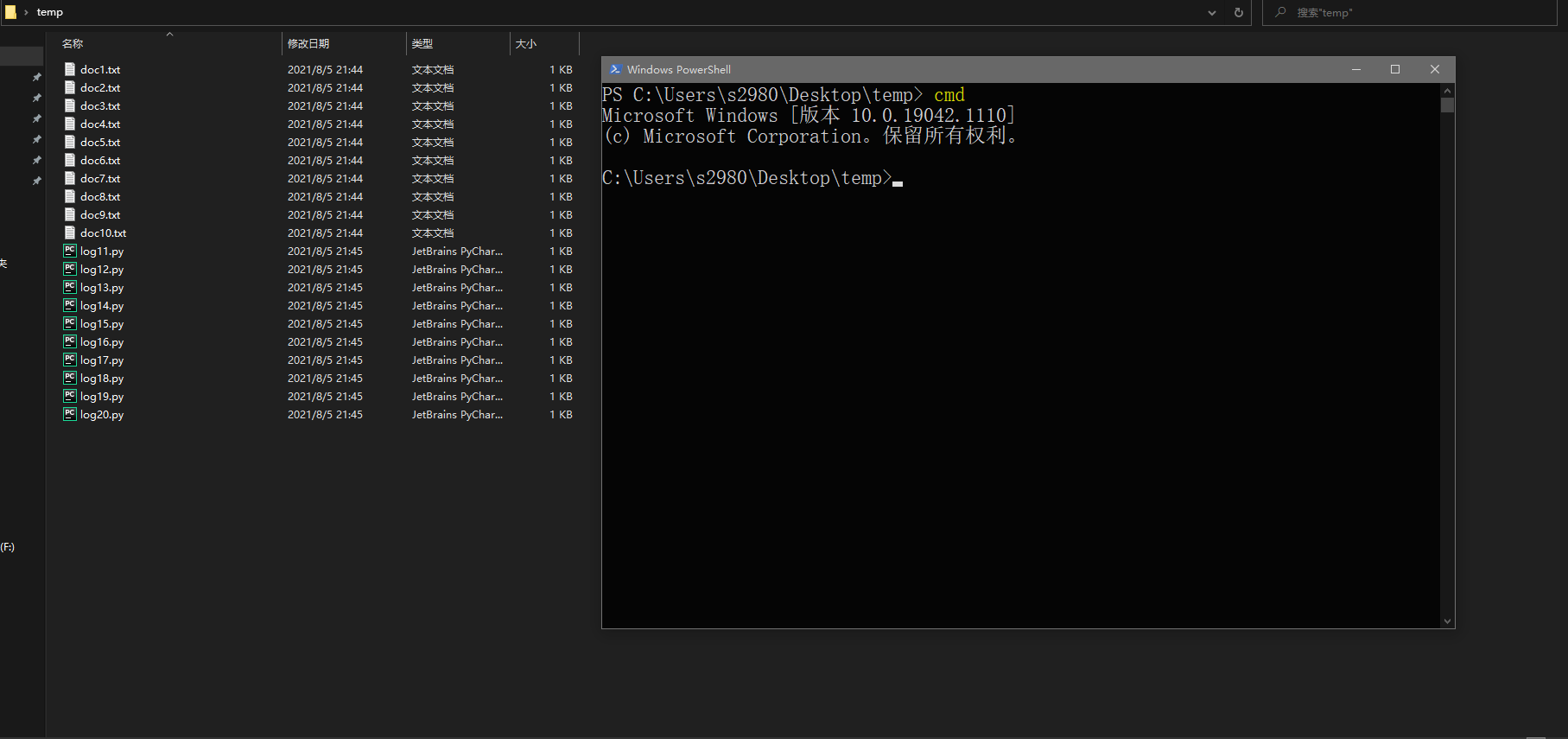Image resolution: width=1568 pixels, height=739 pixels.
Task: Maximize the Windows PowerShell window
Action: coord(1395,69)
